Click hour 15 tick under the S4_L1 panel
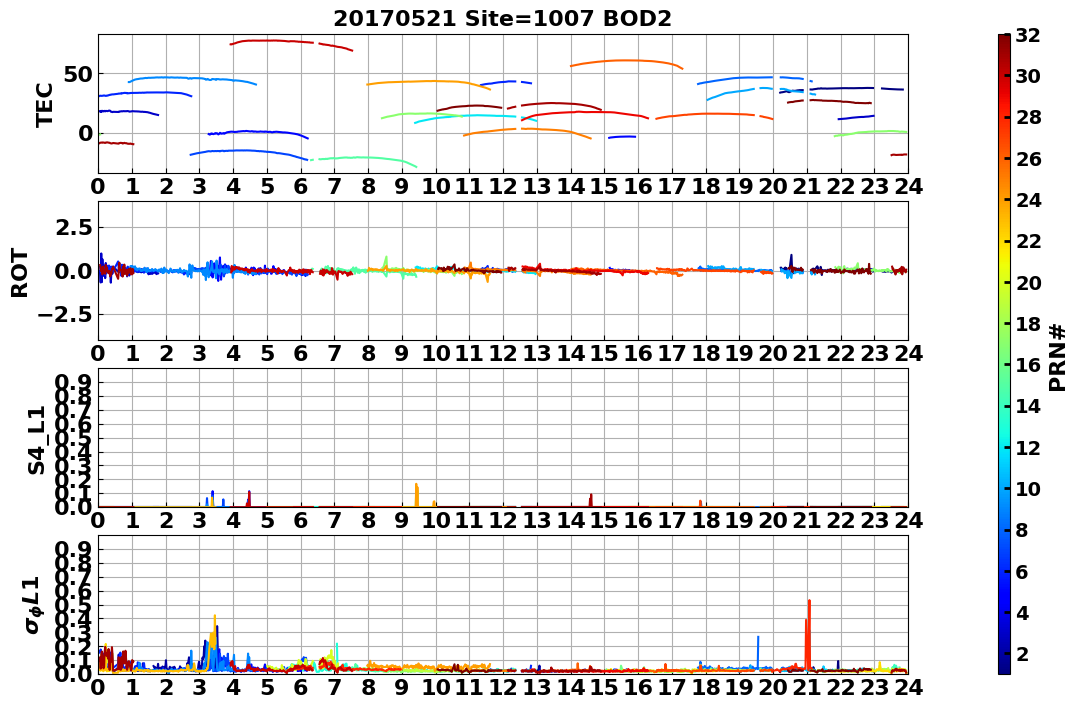 point(604,520)
